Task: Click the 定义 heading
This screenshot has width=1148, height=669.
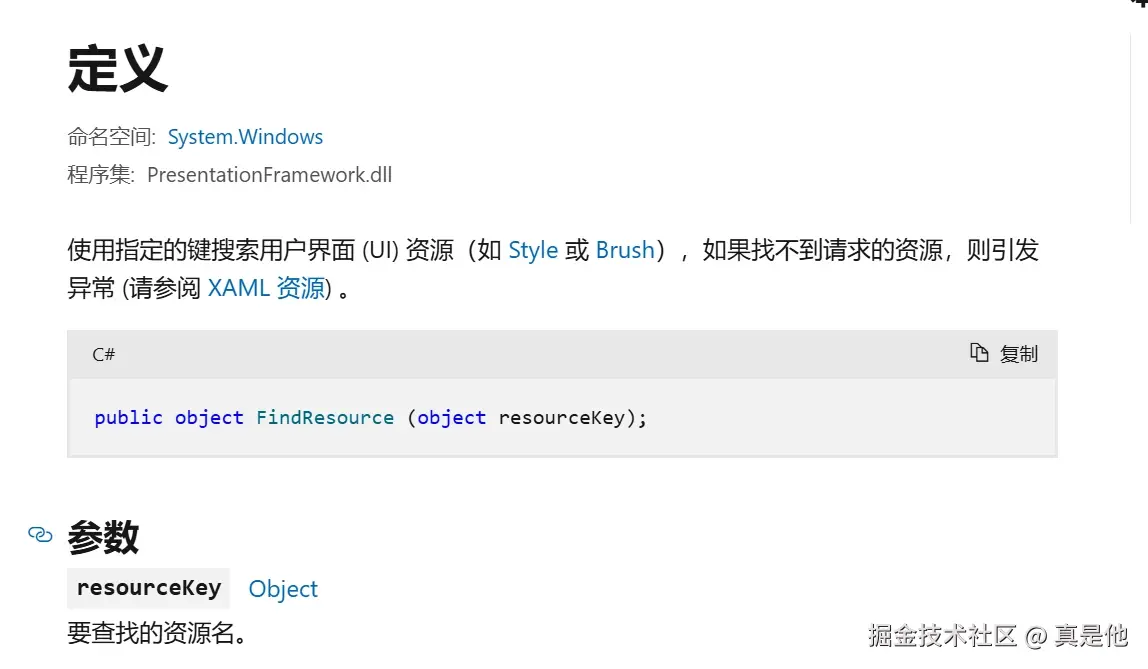Action: [x=118, y=69]
